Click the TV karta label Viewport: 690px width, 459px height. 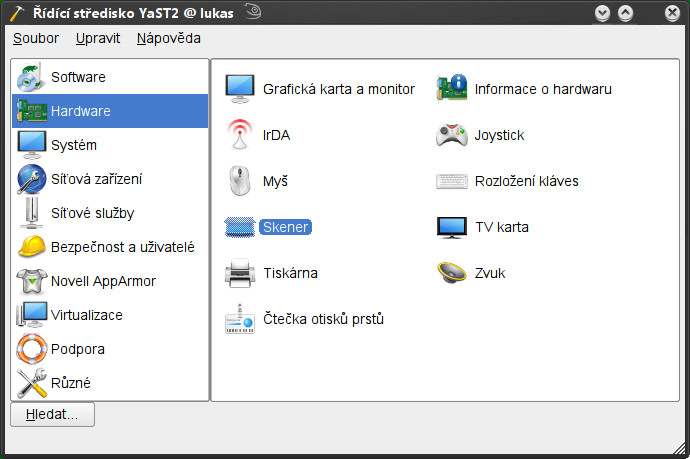click(x=502, y=227)
